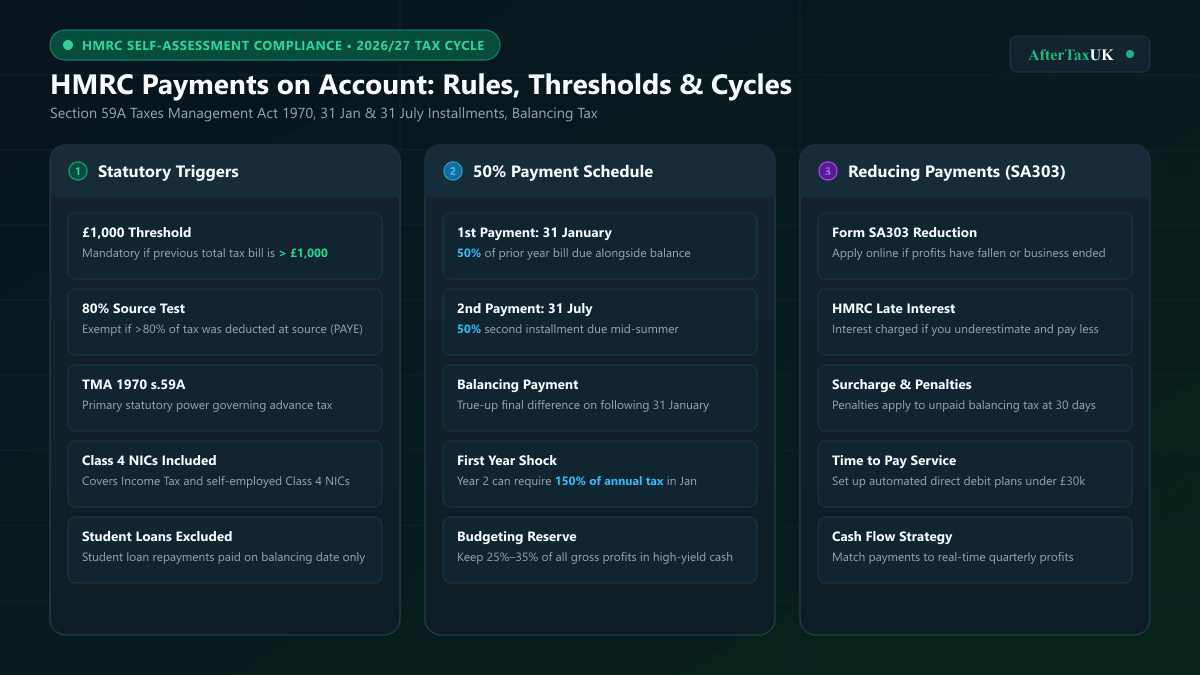
Task: Open the Reducing Payments (SA303) header
Action: pyautogui.click(x=975, y=171)
